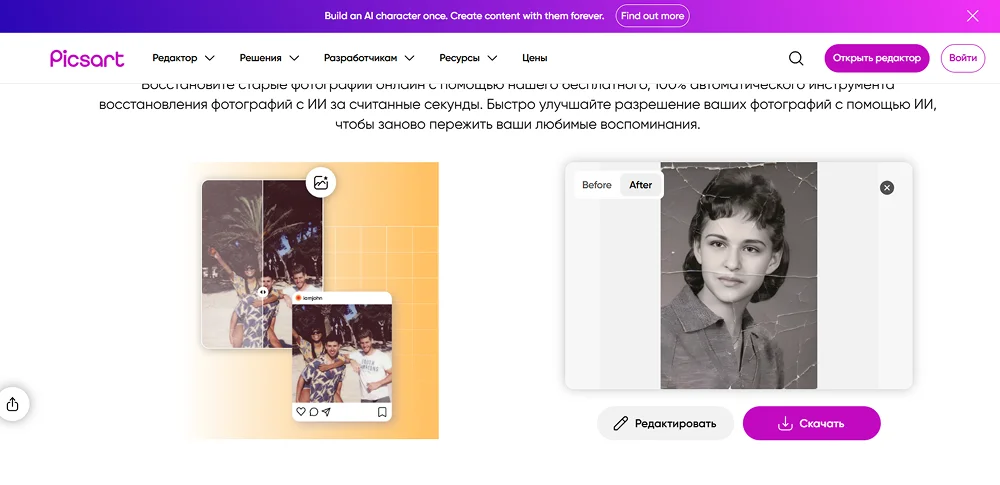
Task: Click the AI image enhance icon badge
Action: (x=320, y=183)
